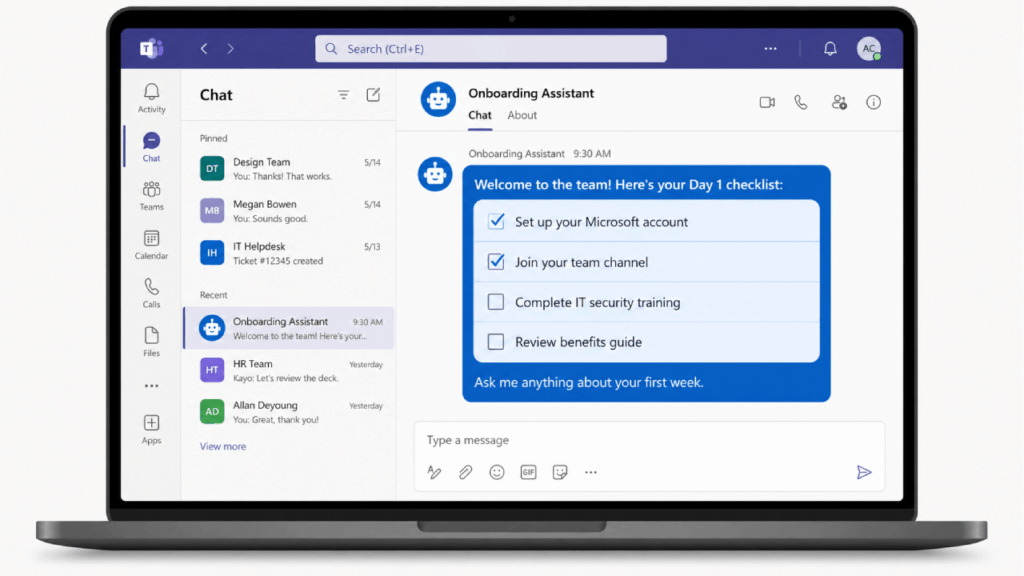Open the HR Team chat
Viewport: 1024px width, 576px height.
289,370
